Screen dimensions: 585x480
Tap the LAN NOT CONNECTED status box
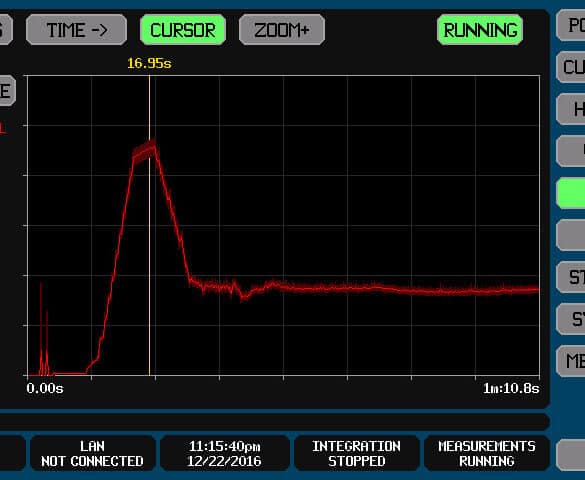click(93, 454)
